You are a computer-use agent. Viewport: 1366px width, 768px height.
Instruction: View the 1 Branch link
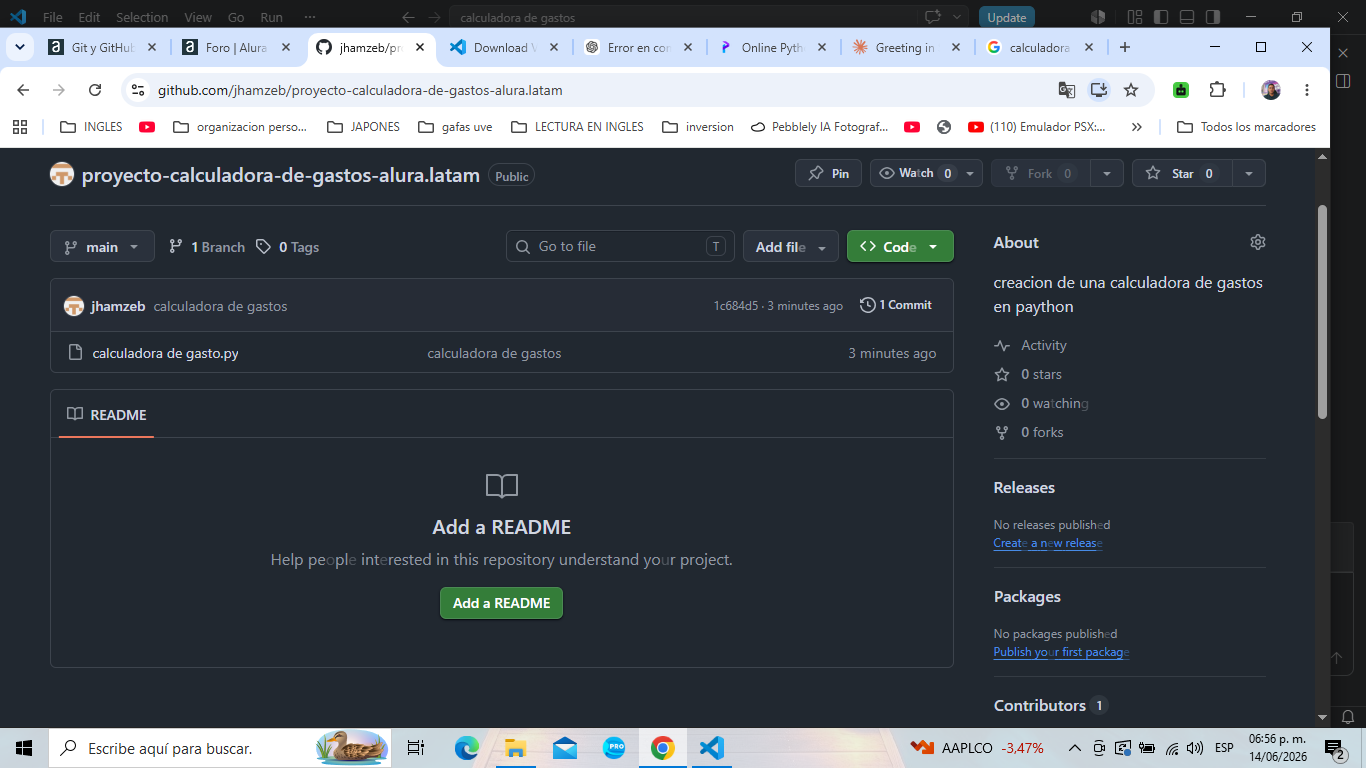click(x=207, y=247)
